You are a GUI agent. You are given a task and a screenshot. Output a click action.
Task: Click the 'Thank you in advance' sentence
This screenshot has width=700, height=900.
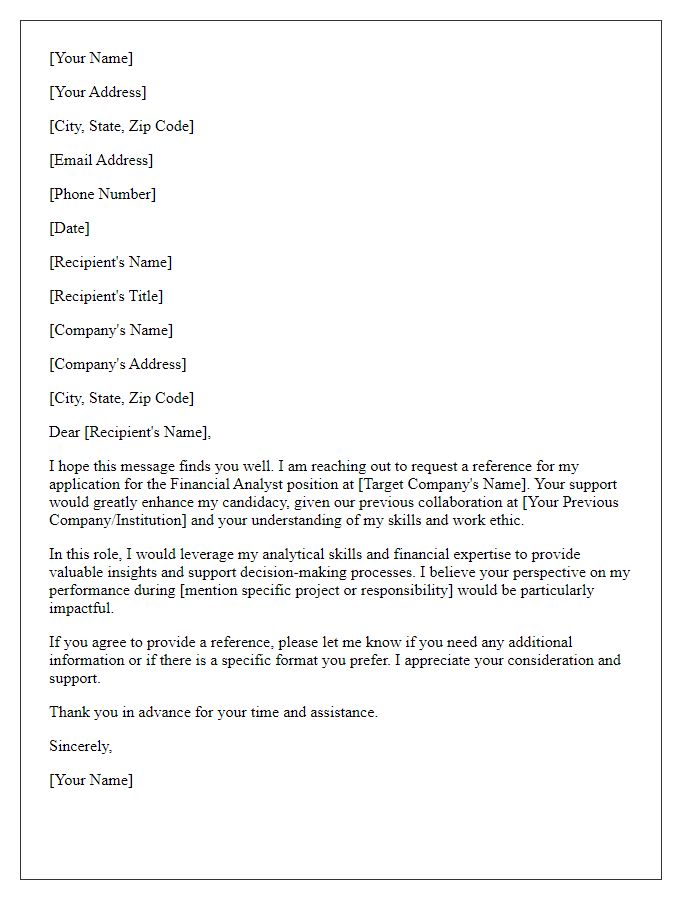click(213, 712)
